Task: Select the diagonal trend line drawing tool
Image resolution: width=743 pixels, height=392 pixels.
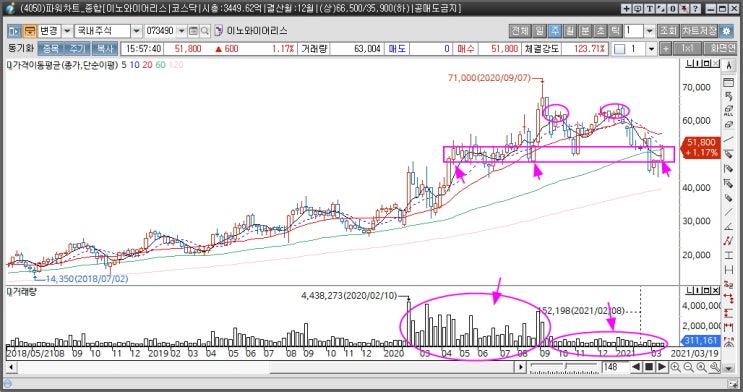Action: [728, 140]
